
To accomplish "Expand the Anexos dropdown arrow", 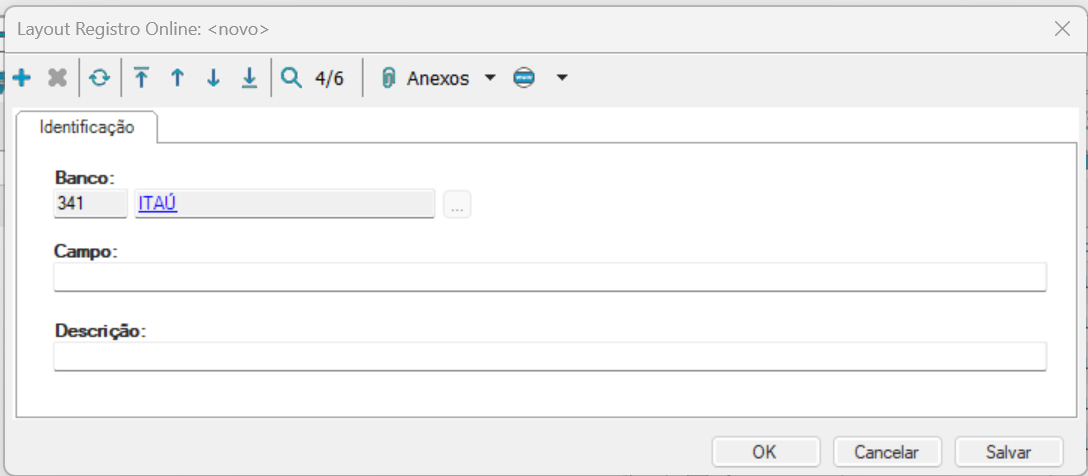I will pos(490,78).
